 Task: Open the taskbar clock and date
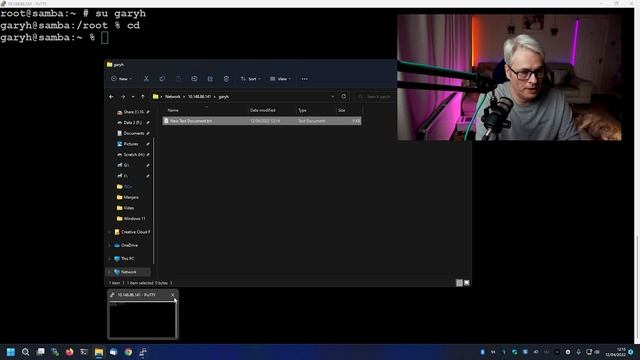pos(616,352)
